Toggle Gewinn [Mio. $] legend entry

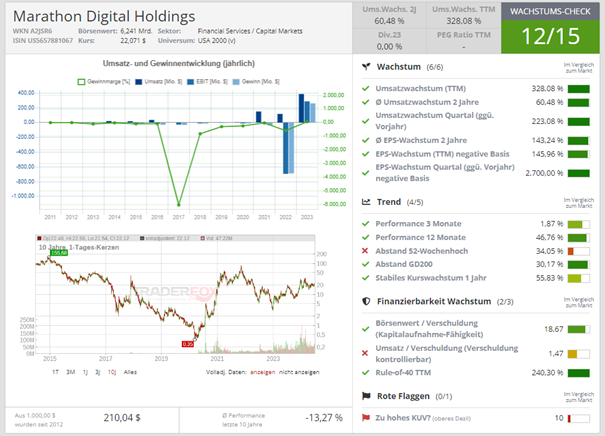click(255, 82)
